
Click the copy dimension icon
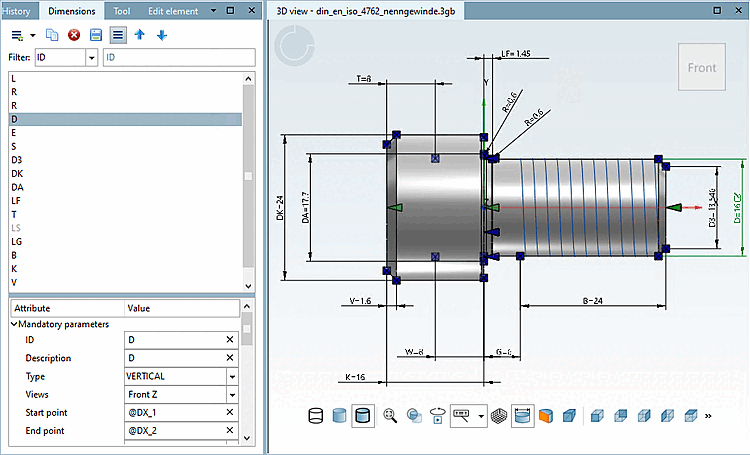[x=53, y=35]
